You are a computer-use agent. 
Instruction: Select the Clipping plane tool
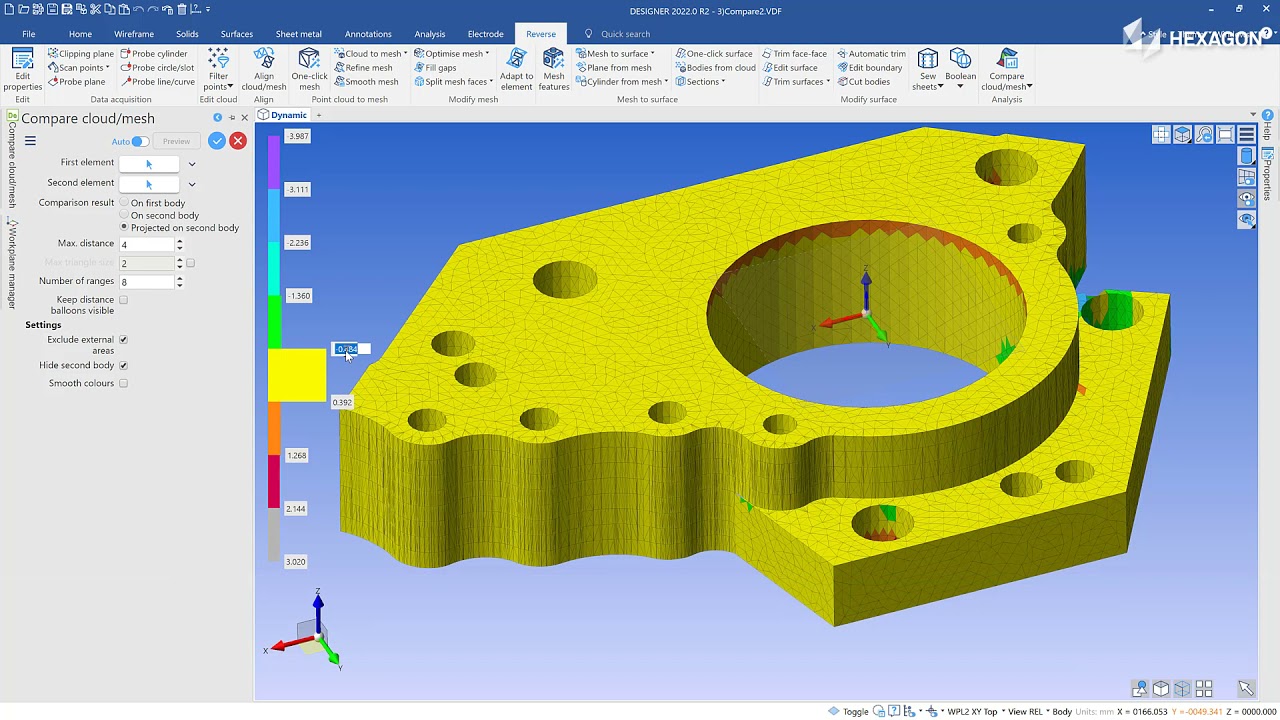tap(81, 54)
